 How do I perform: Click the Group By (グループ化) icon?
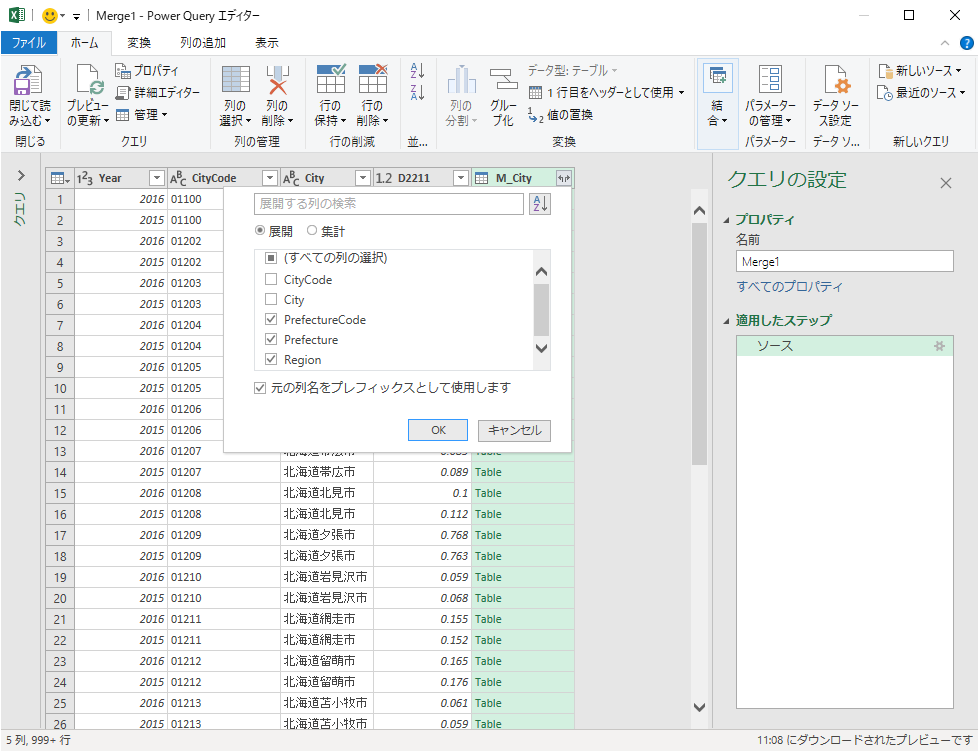tap(503, 82)
